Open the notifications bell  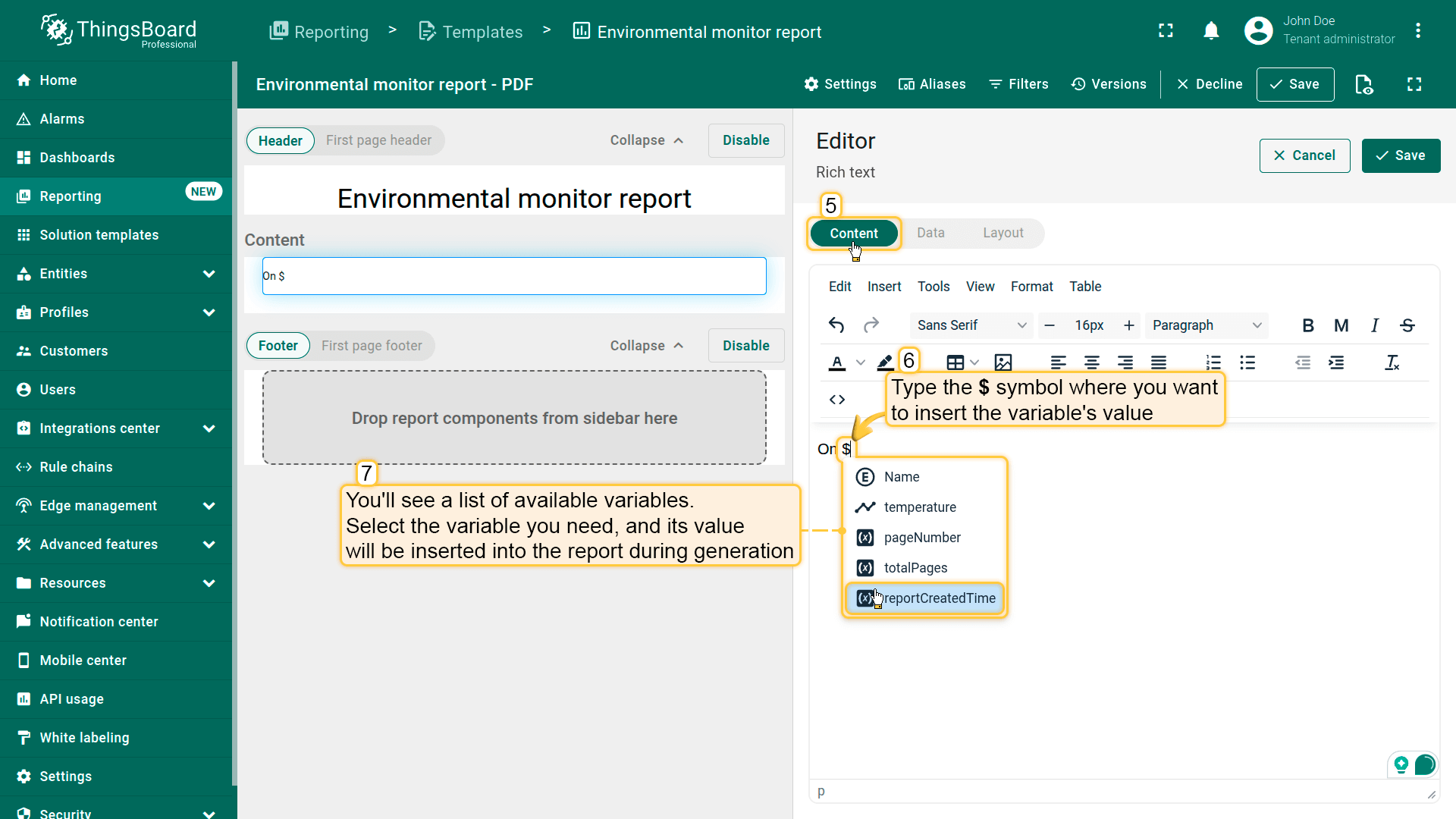click(1211, 31)
